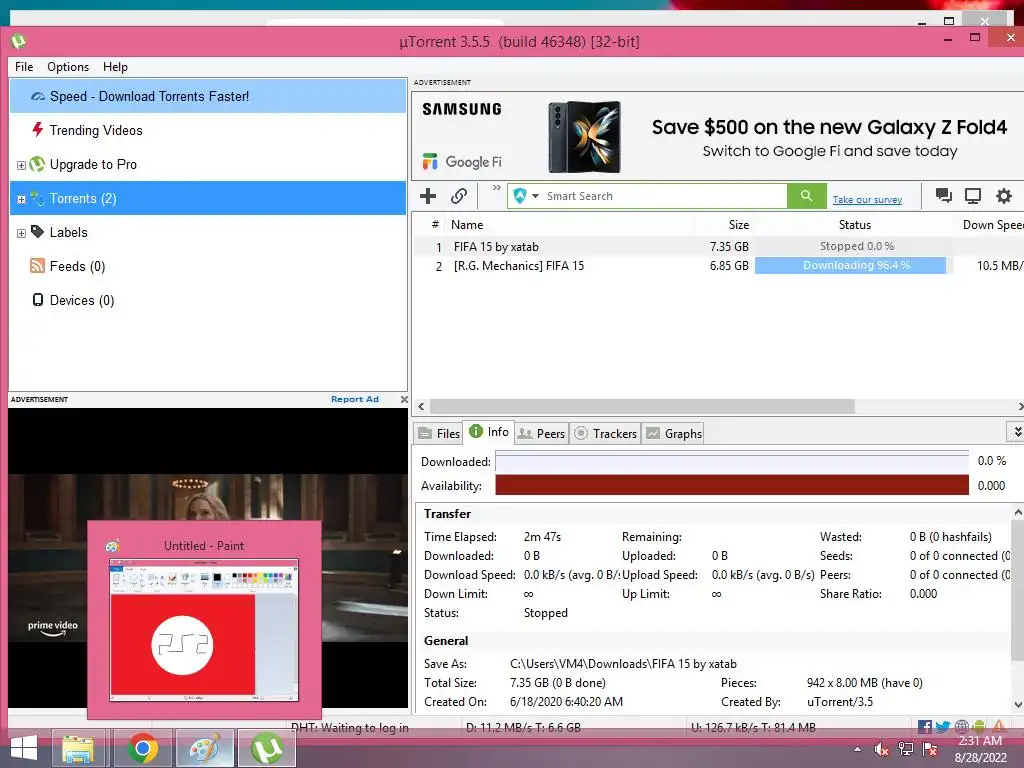Click the warning triangle in status bar
Viewport: 1024px width, 768px height.
(x=999, y=726)
